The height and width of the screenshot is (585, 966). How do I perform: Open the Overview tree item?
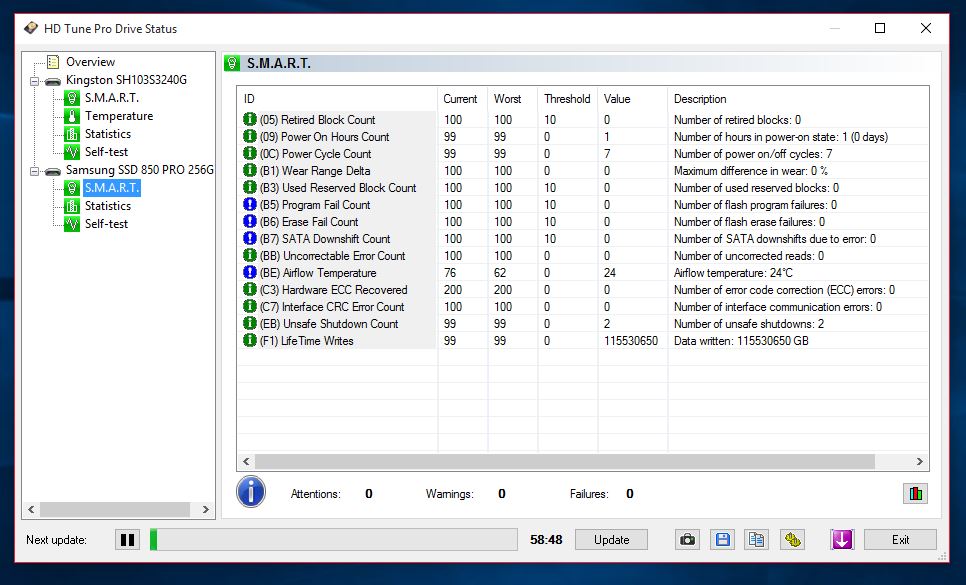[x=90, y=62]
